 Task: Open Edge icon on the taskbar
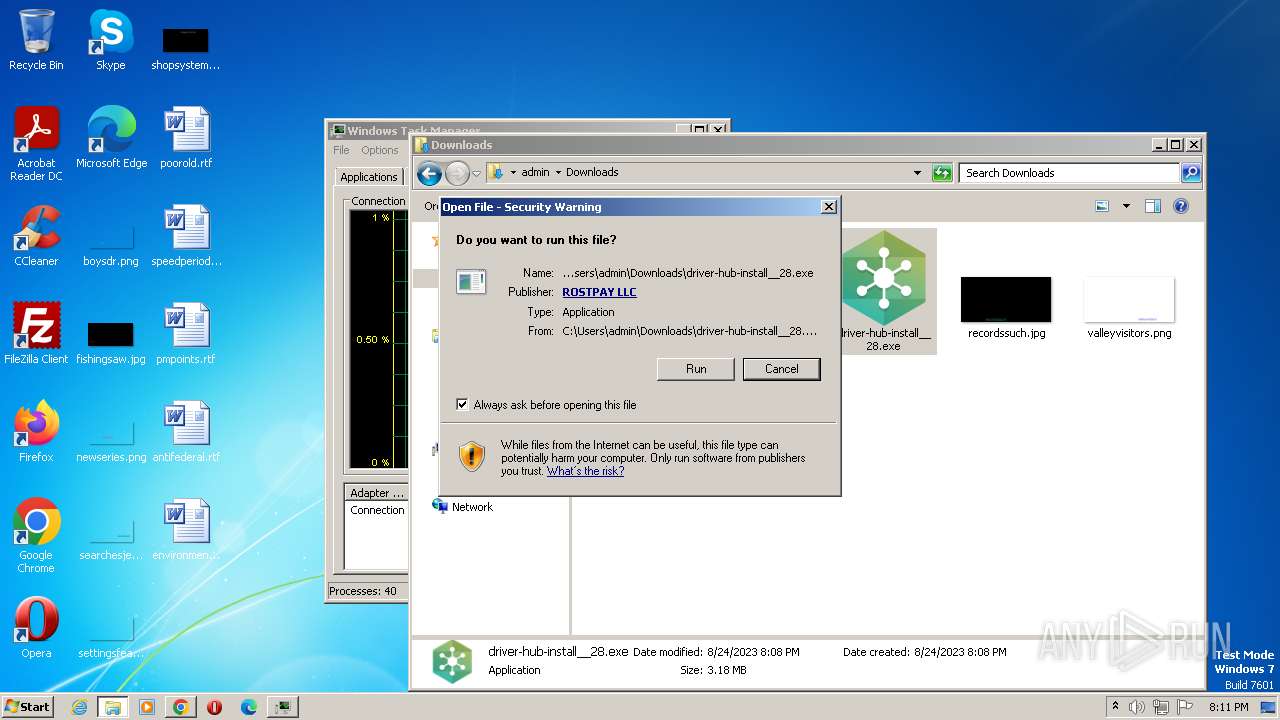249,707
